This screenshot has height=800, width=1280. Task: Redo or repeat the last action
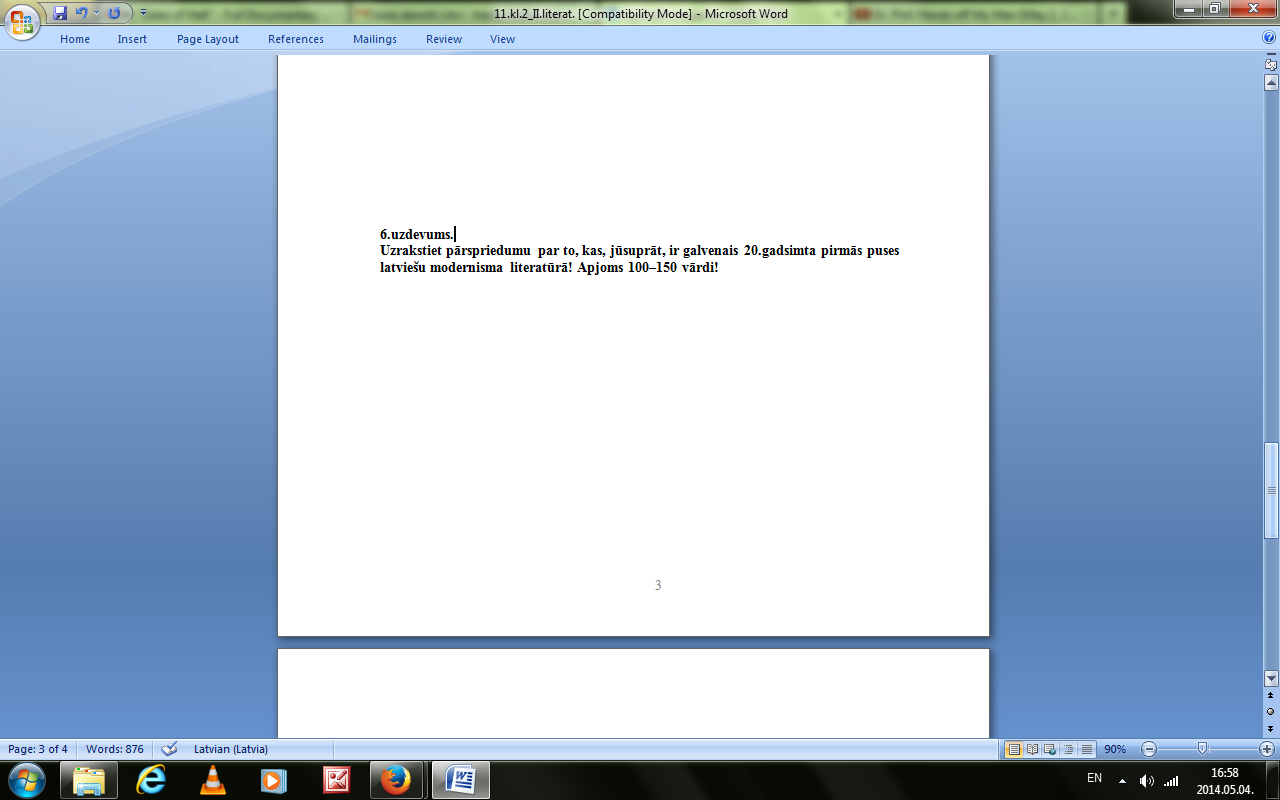pyautogui.click(x=114, y=13)
